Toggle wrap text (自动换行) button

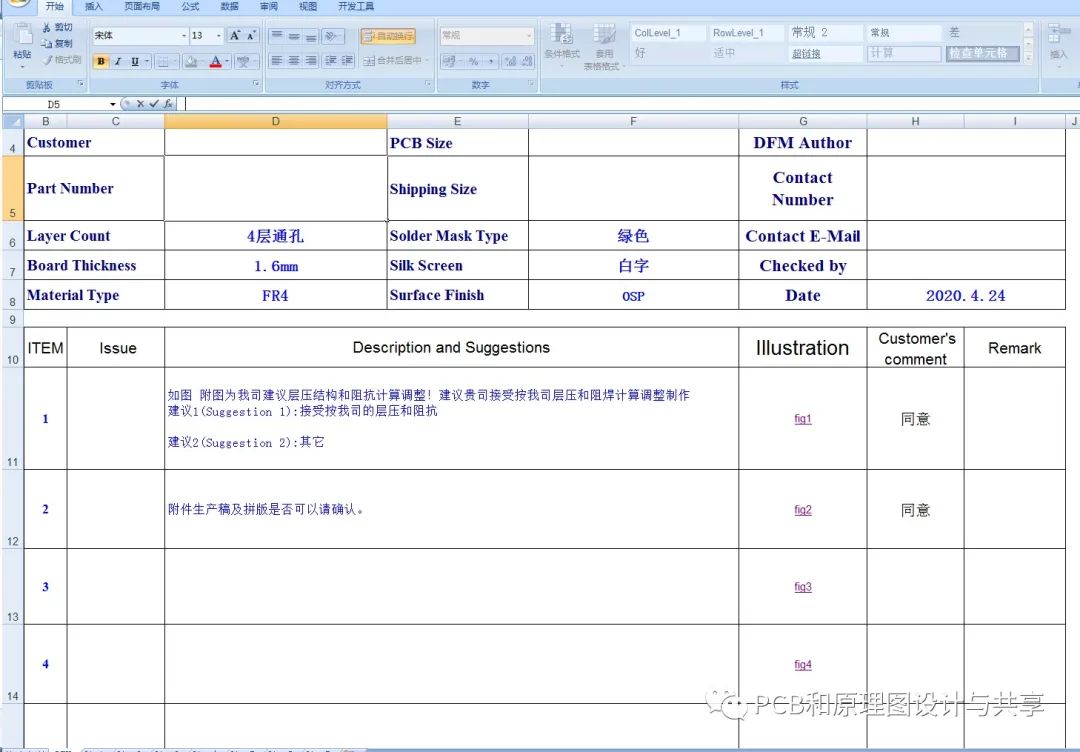click(x=388, y=36)
